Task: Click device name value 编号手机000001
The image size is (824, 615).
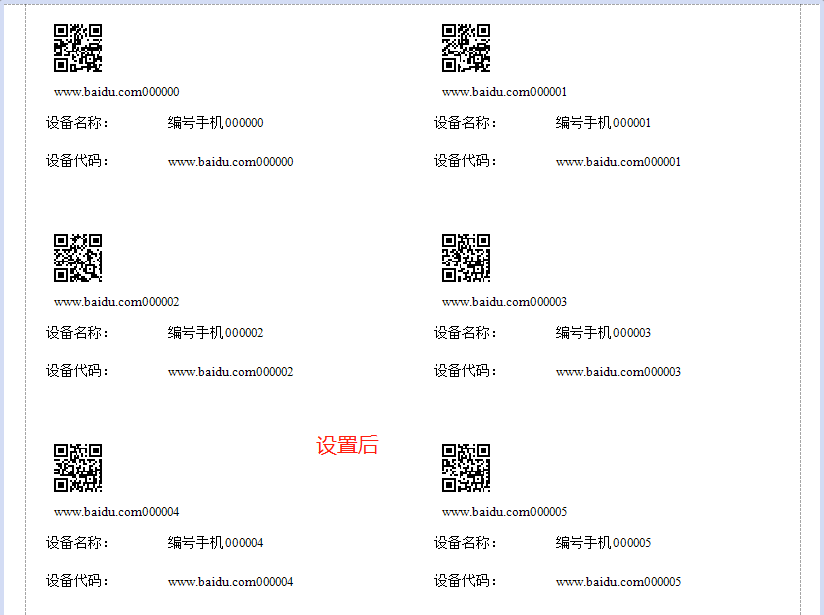Action: coord(603,122)
